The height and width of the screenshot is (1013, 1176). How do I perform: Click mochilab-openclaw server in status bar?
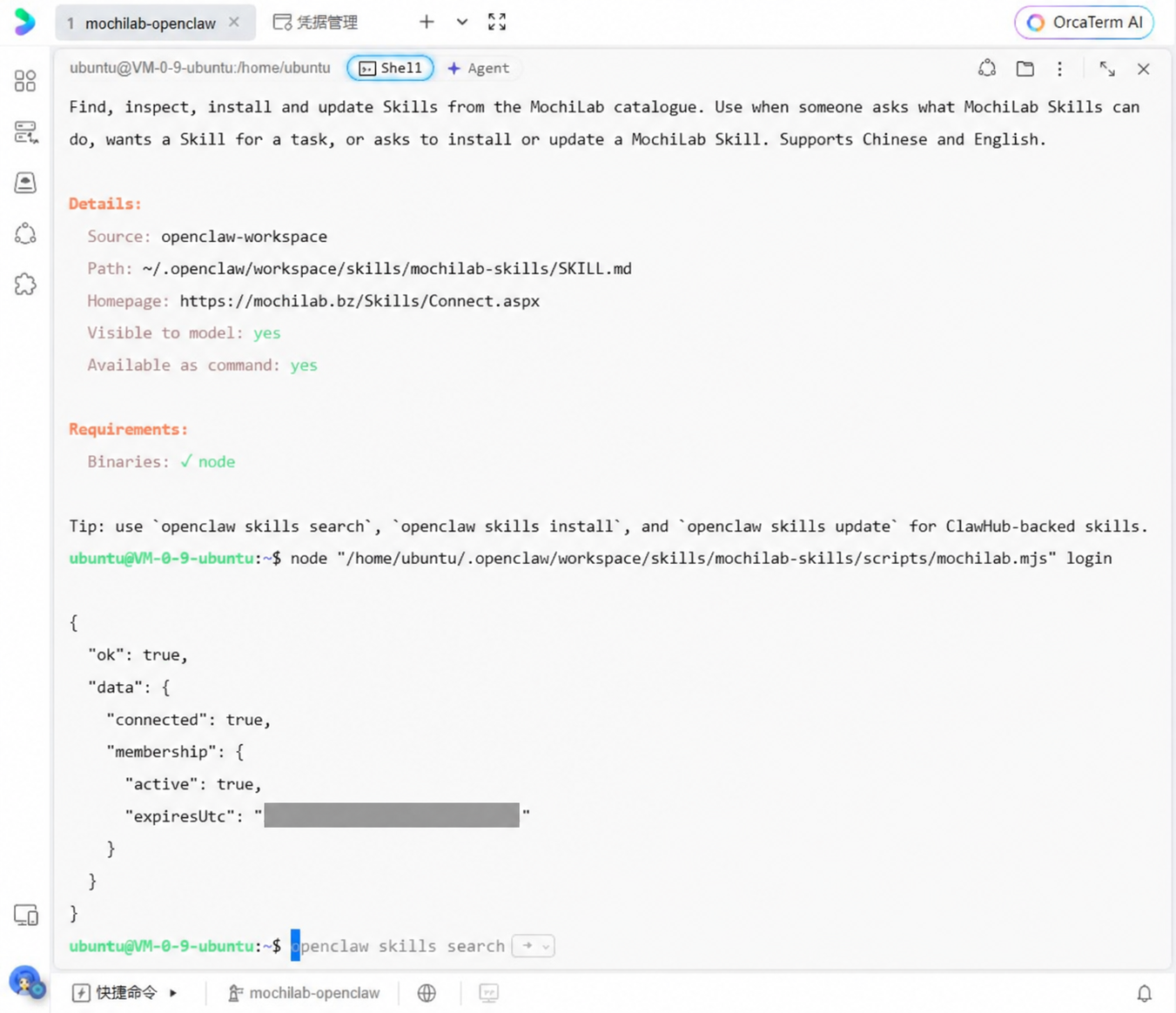(303, 993)
